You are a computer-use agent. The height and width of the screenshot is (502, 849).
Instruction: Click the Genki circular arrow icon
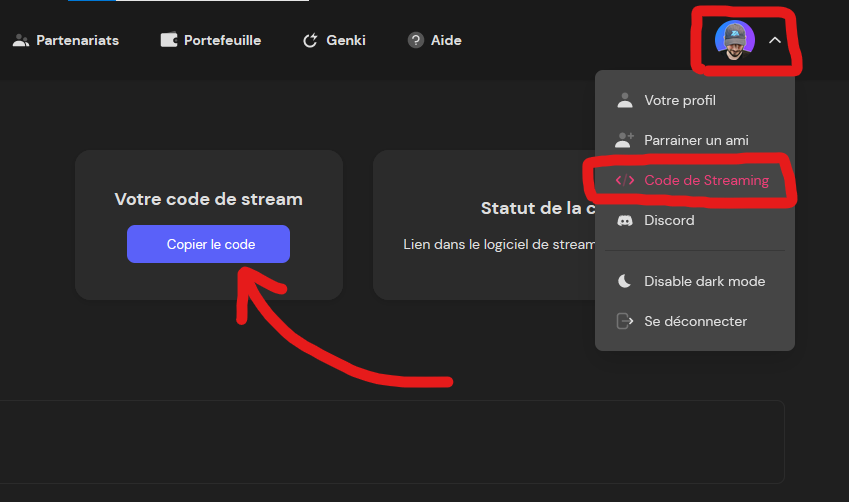[310, 41]
